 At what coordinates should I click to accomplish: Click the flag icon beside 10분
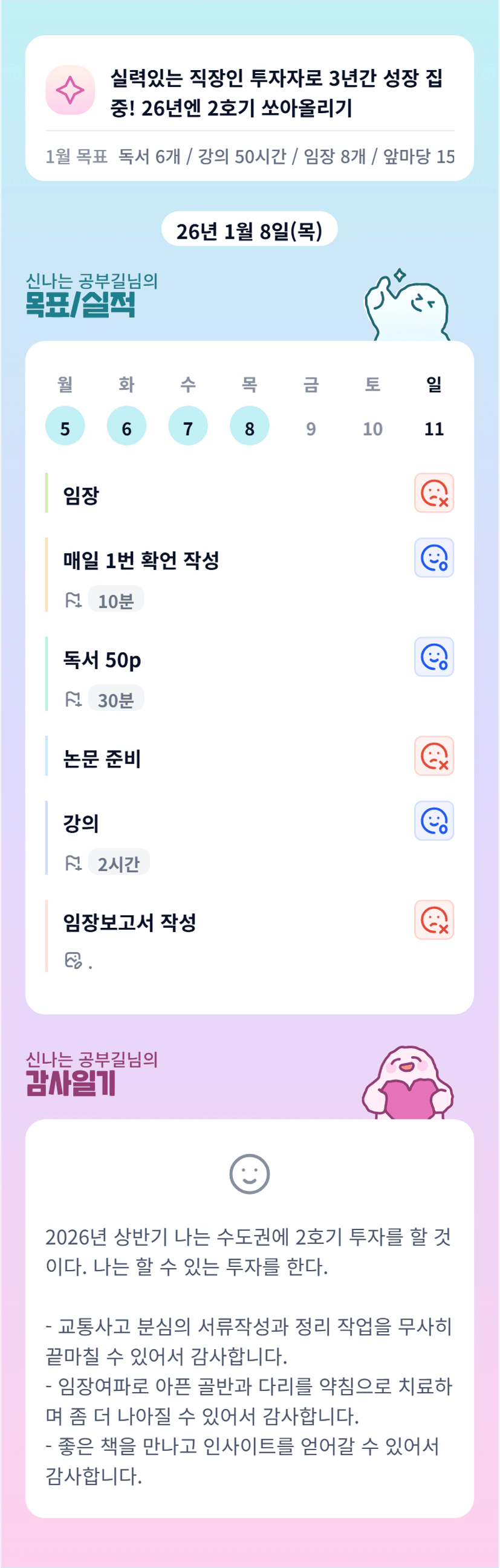73,601
